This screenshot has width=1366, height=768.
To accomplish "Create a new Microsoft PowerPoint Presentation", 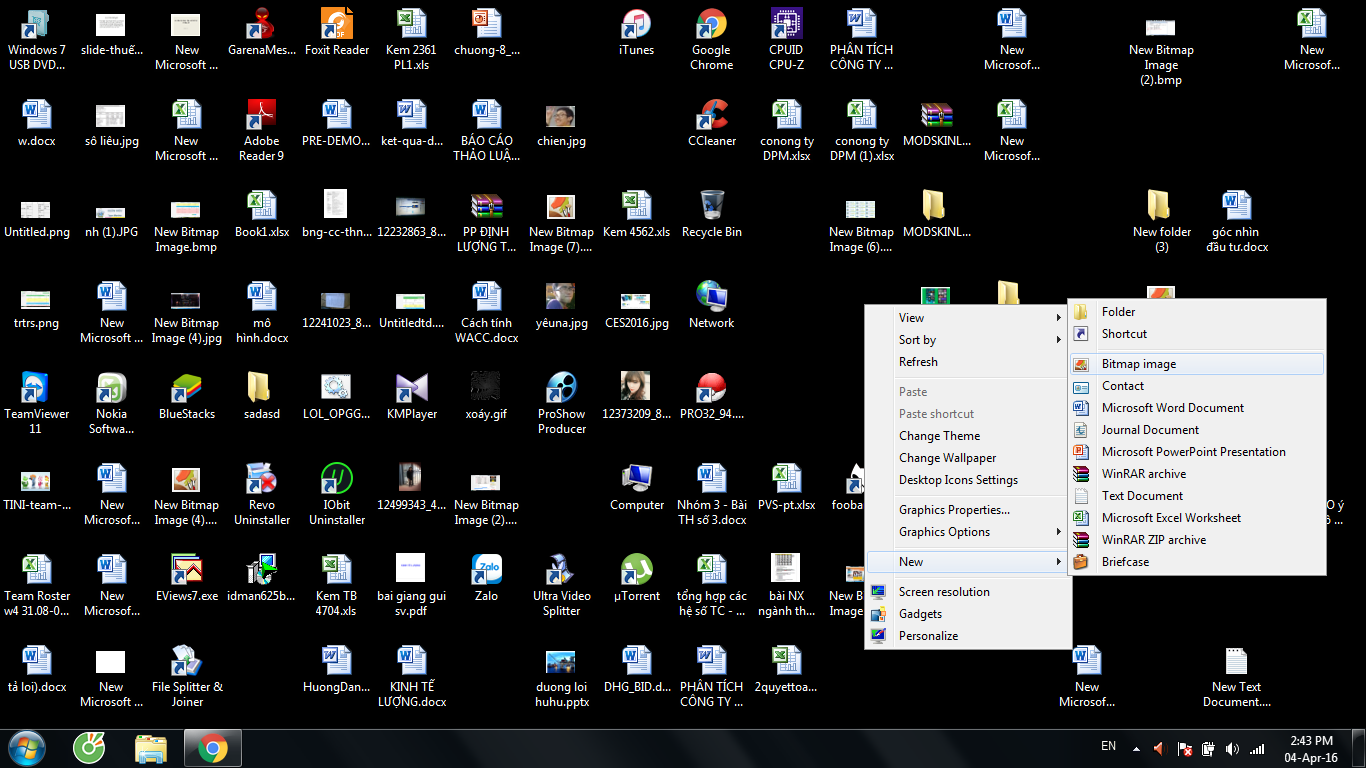I will 1197,452.
